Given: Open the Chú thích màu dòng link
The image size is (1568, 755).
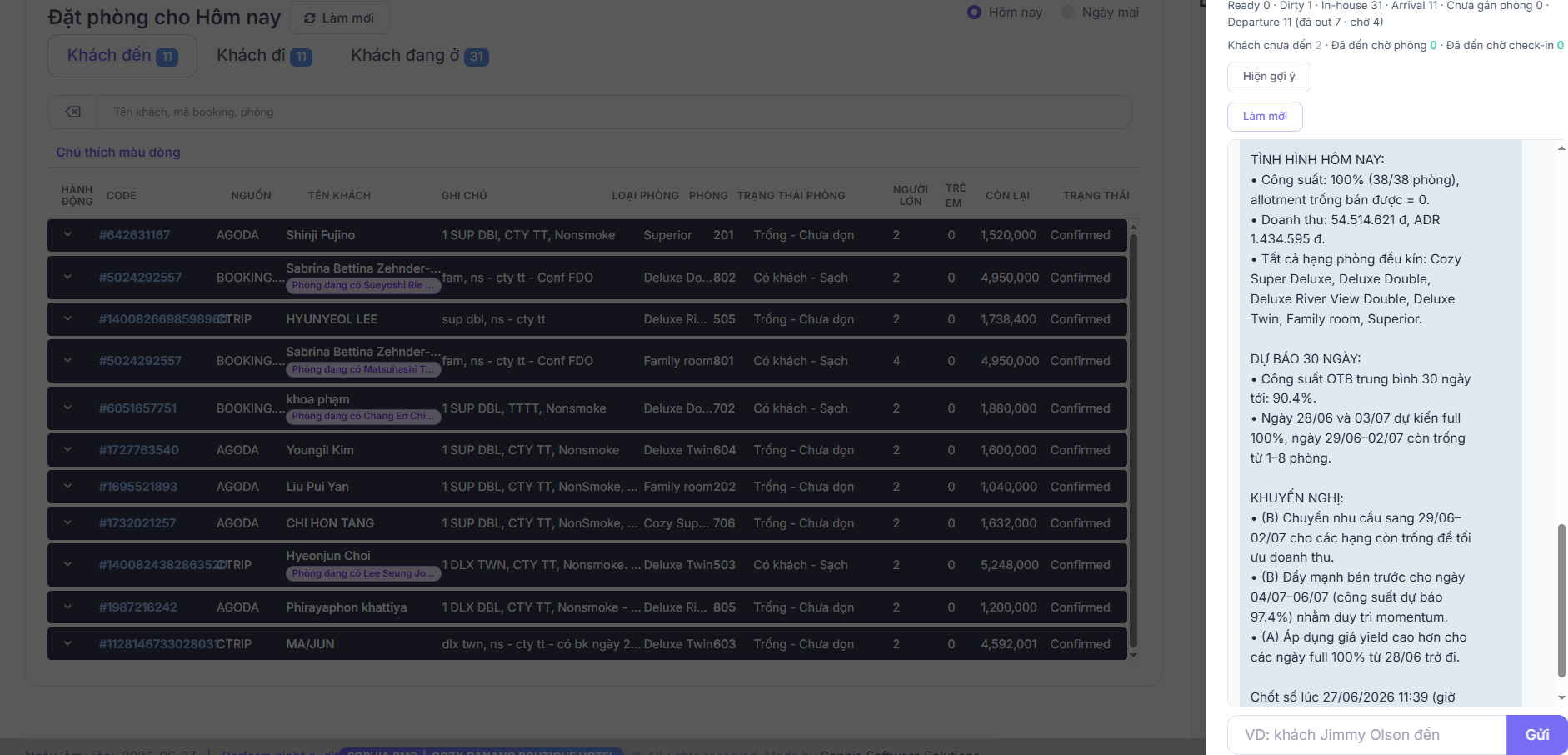Looking at the screenshot, I should (x=118, y=152).
